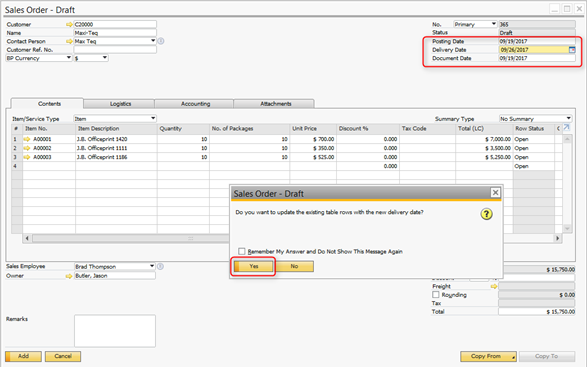Screen dimensions: 587x367
Task: Open the BP Currency dropdown
Action: 69,58
